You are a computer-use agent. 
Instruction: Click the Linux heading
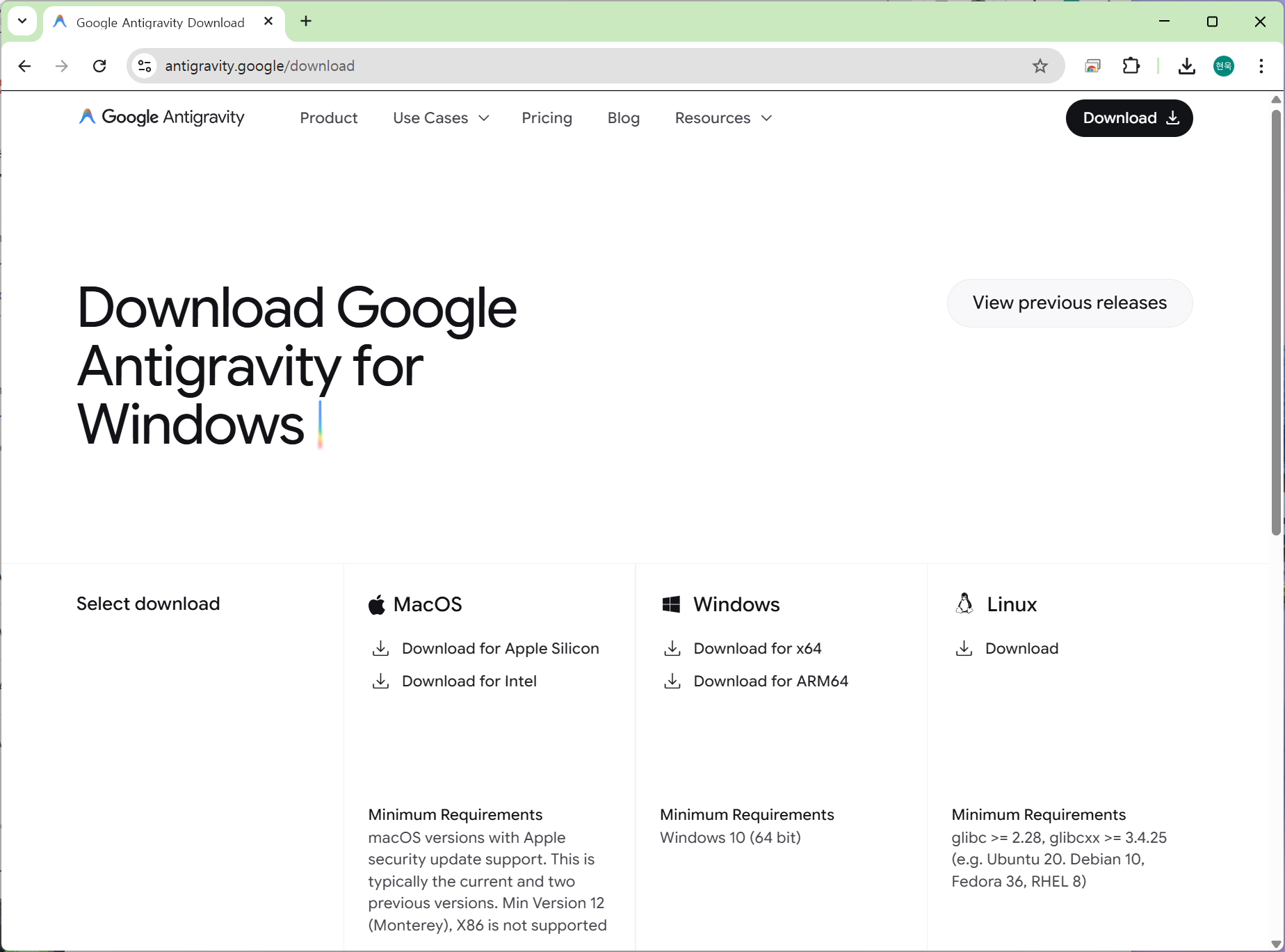pos(1012,604)
